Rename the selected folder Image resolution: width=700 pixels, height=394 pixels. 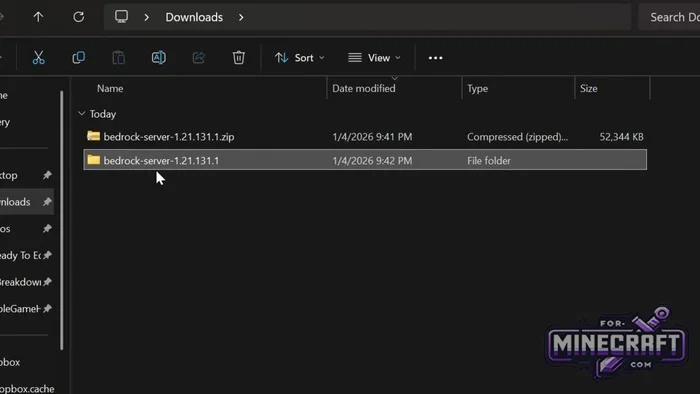point(158,58)
